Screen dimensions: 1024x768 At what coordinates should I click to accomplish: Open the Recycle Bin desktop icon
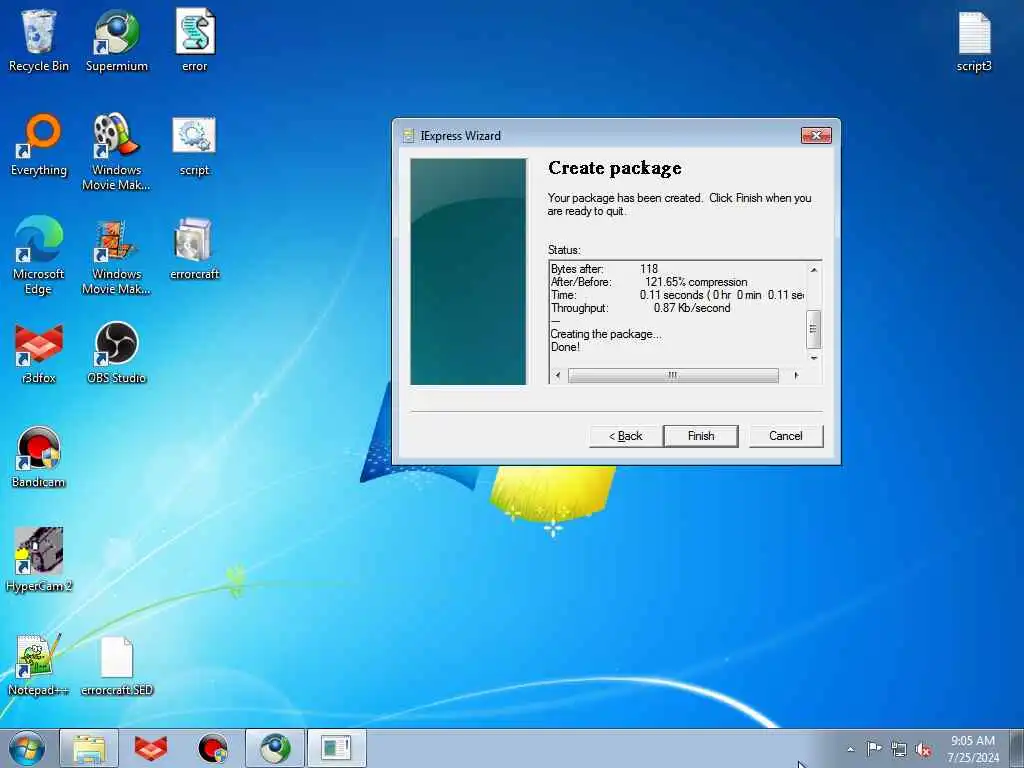pos(39,40)
